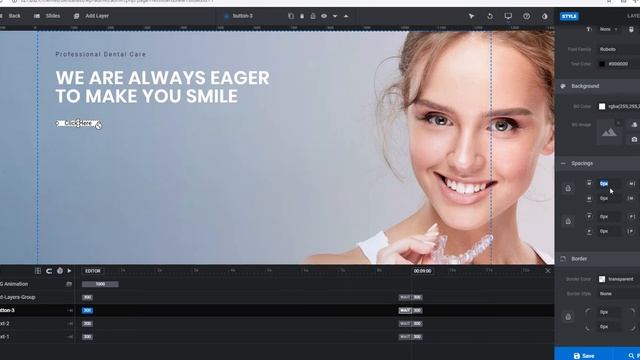Open the Border Style None dropdown
Image resolution: width=640 pixels, height=360 pixels.
pyautogui.click(x=618, y=293)
